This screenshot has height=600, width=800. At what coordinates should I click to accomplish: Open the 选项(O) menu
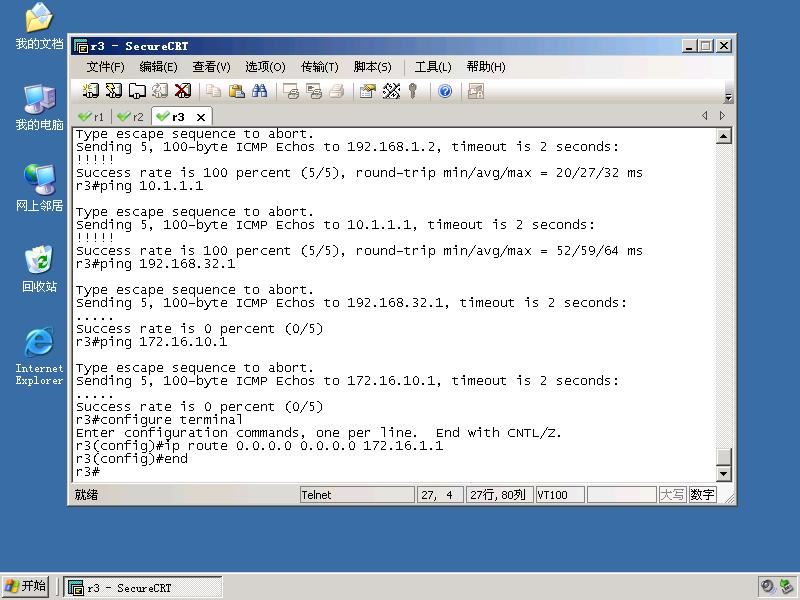[x=265, y=67]
